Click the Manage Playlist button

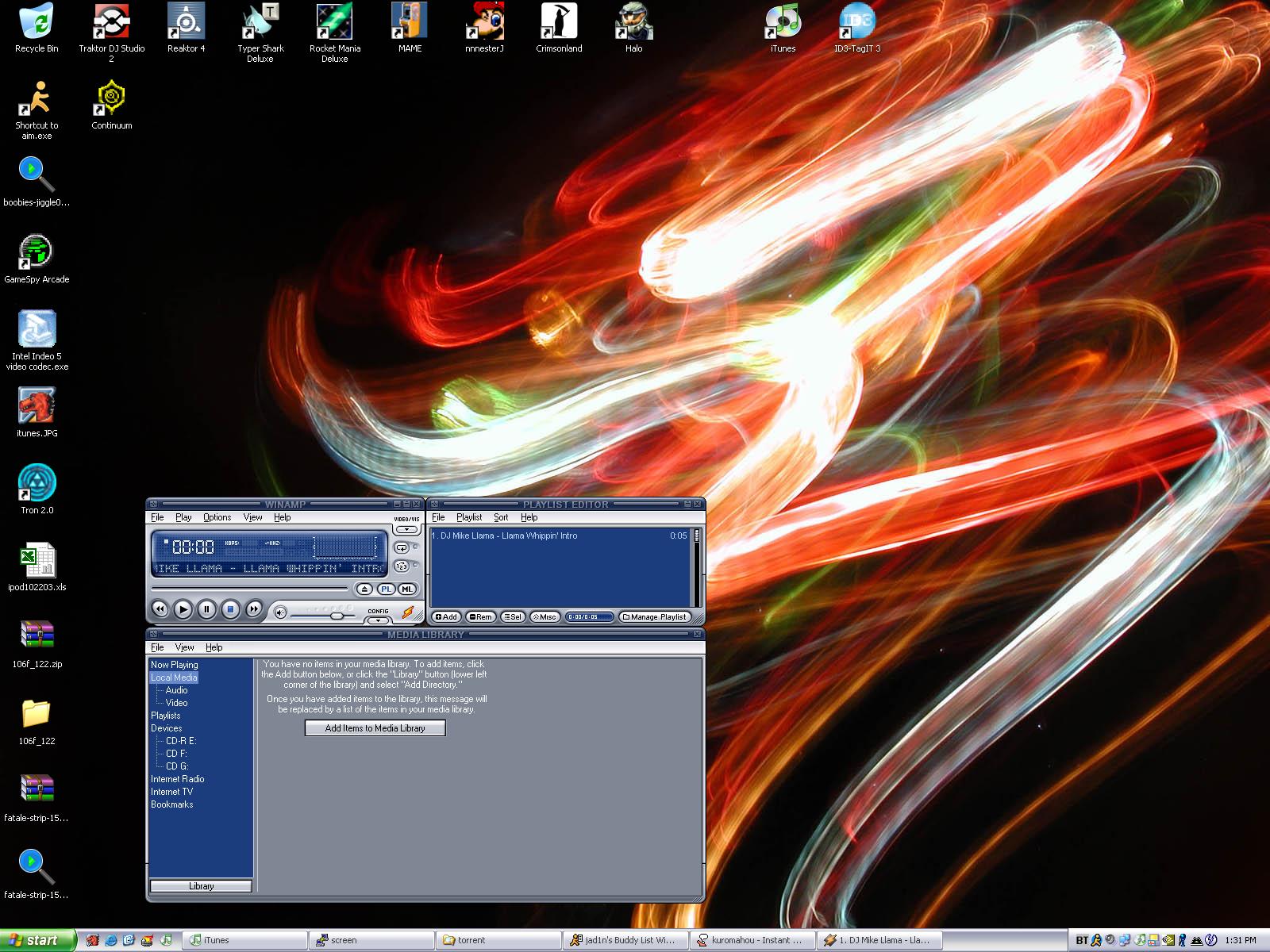coord(655,617)
